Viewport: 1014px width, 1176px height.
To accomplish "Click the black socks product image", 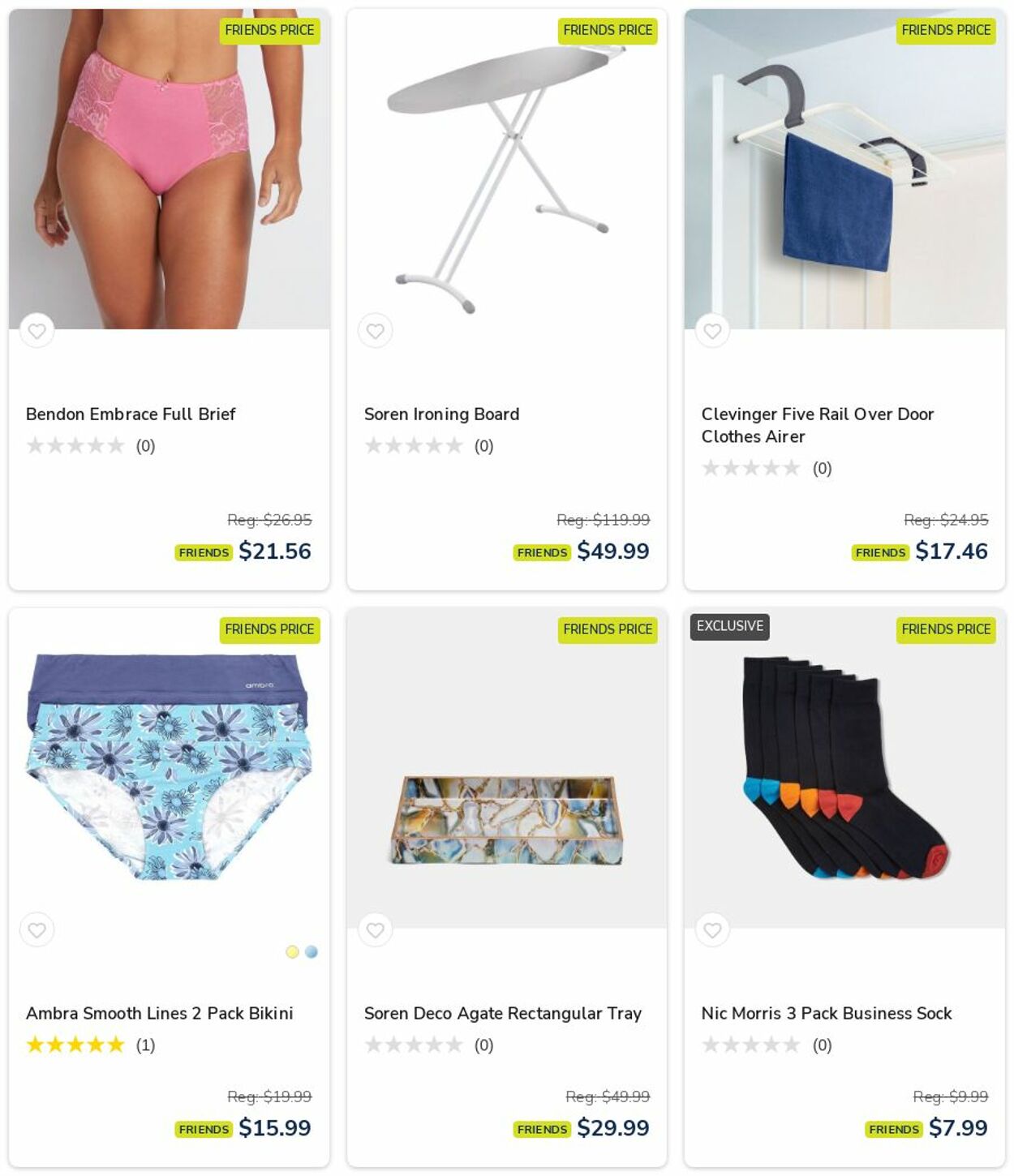I will 844,768.
